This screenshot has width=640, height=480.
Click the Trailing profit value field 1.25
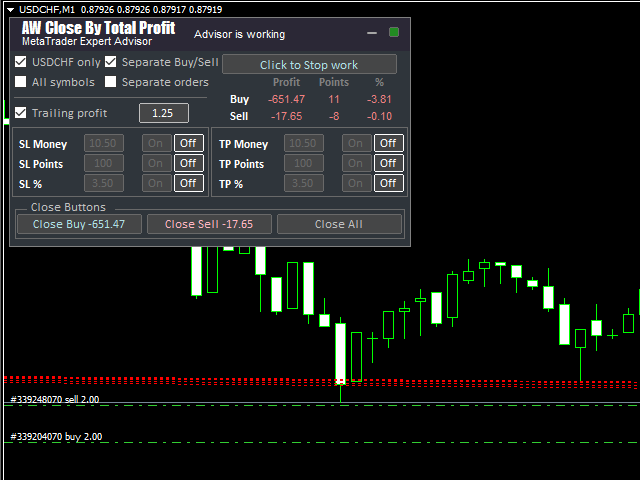[x=163, y=113]
